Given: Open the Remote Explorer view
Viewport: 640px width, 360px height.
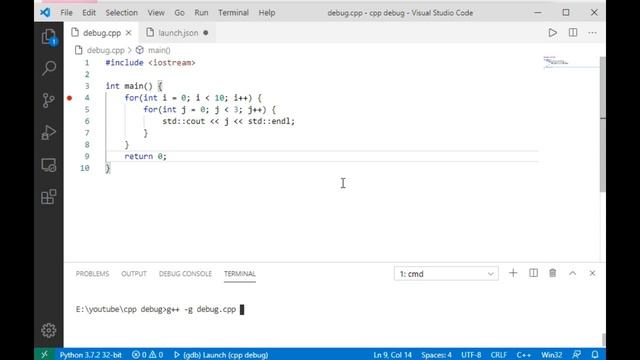Looking at the screenshot, I should coord(49,165).
